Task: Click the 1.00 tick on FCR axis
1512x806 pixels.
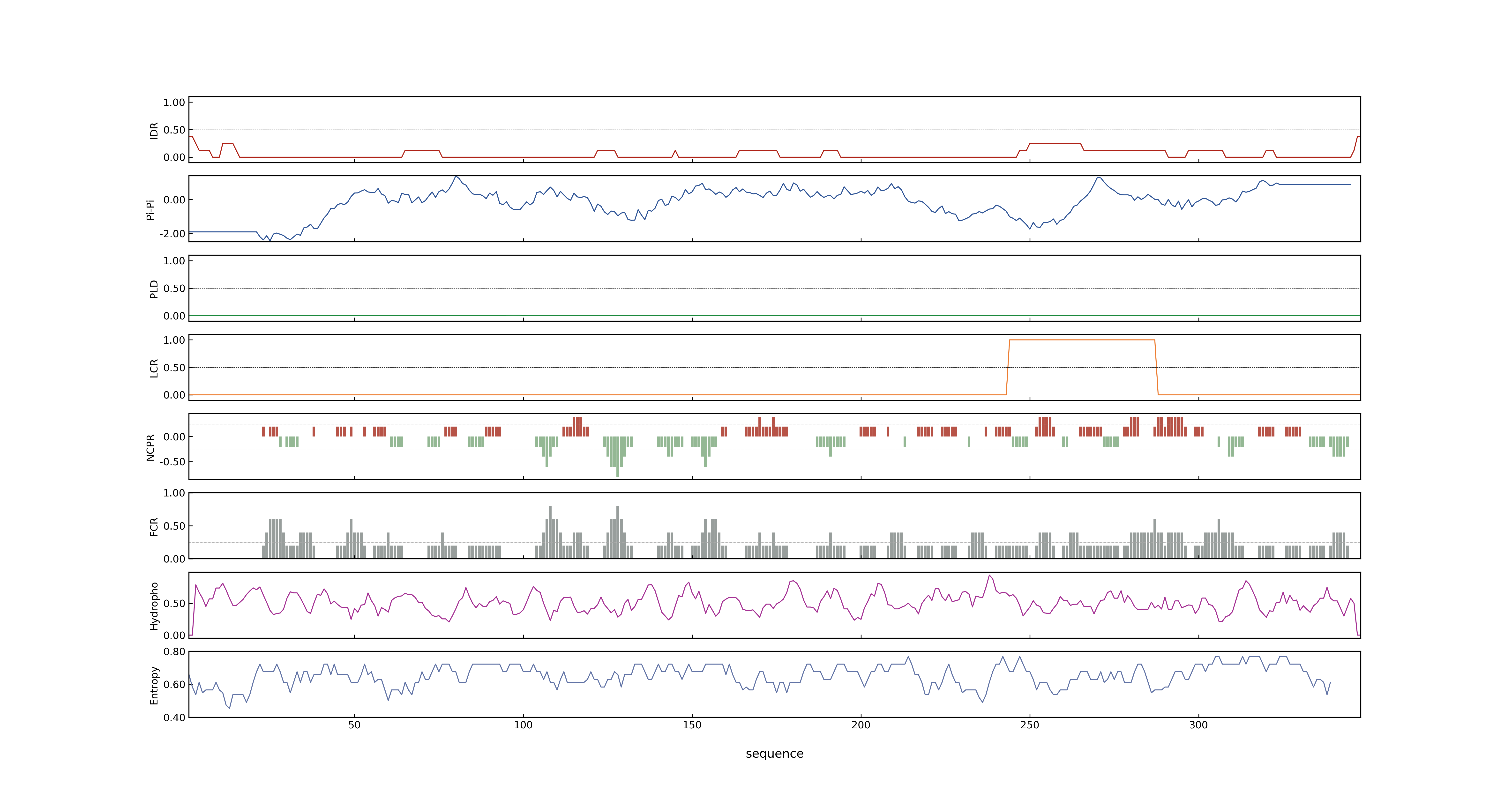Action: [174, 493]
